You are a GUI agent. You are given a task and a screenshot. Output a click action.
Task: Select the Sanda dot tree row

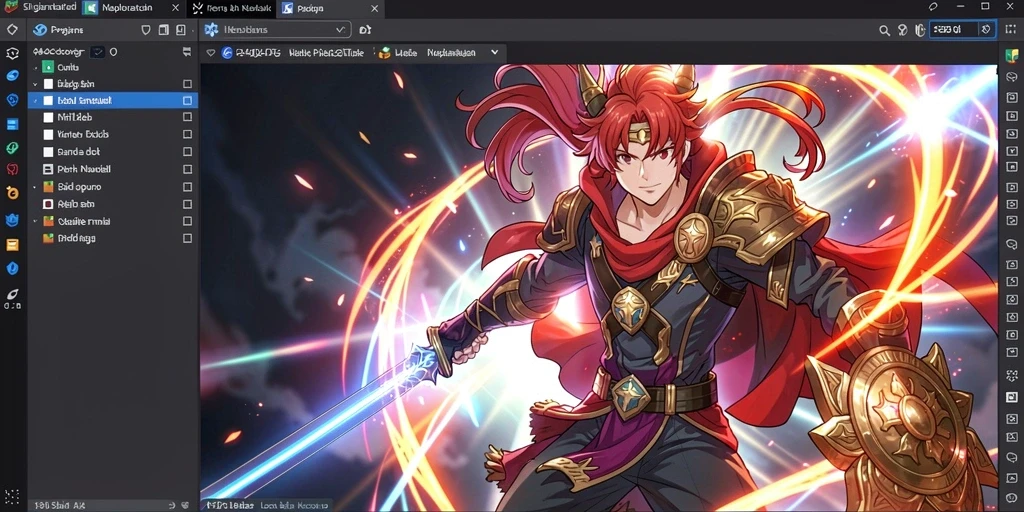tap(113, 152)
